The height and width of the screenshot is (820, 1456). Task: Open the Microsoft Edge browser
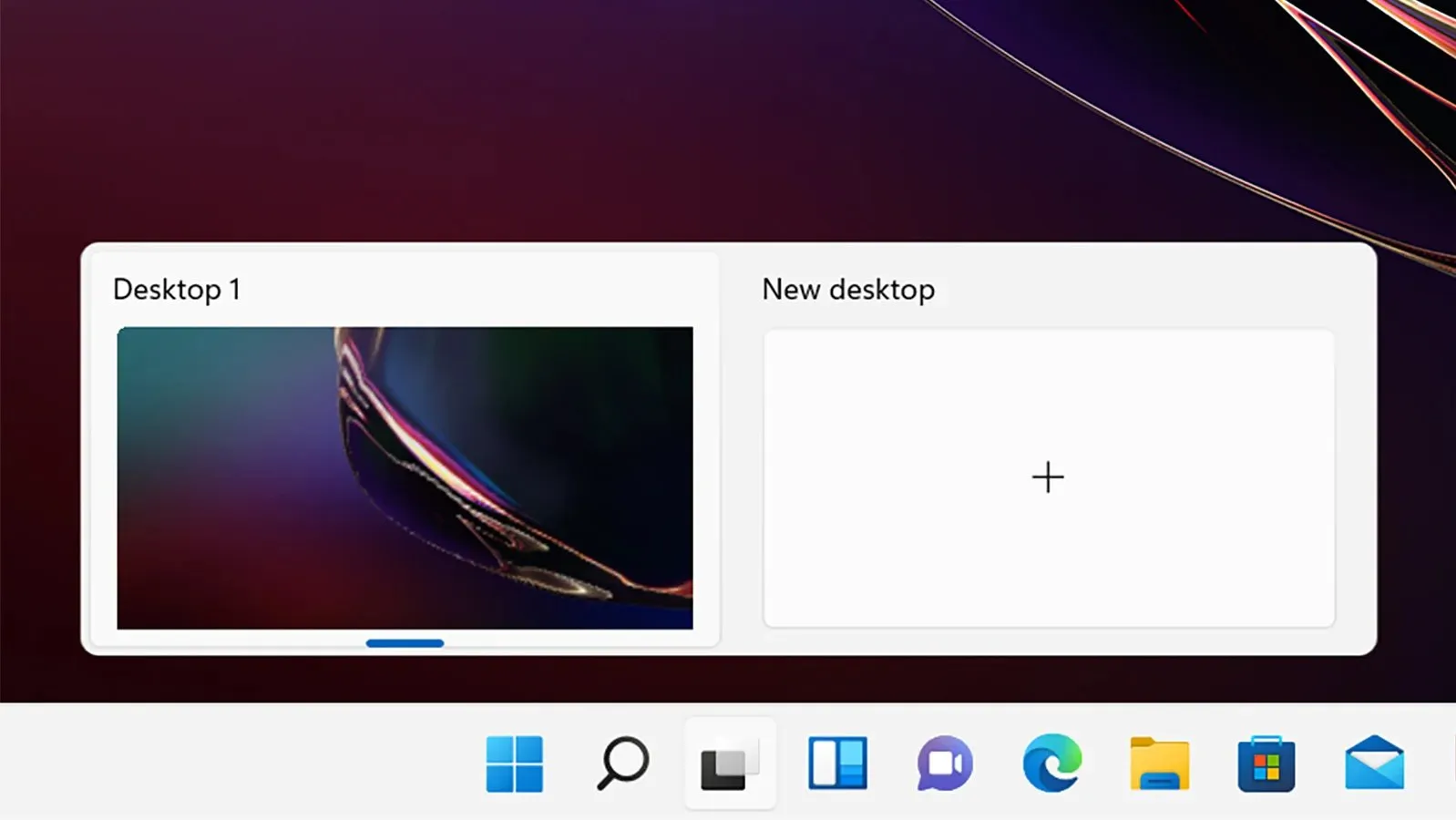tap(1052, 764)
